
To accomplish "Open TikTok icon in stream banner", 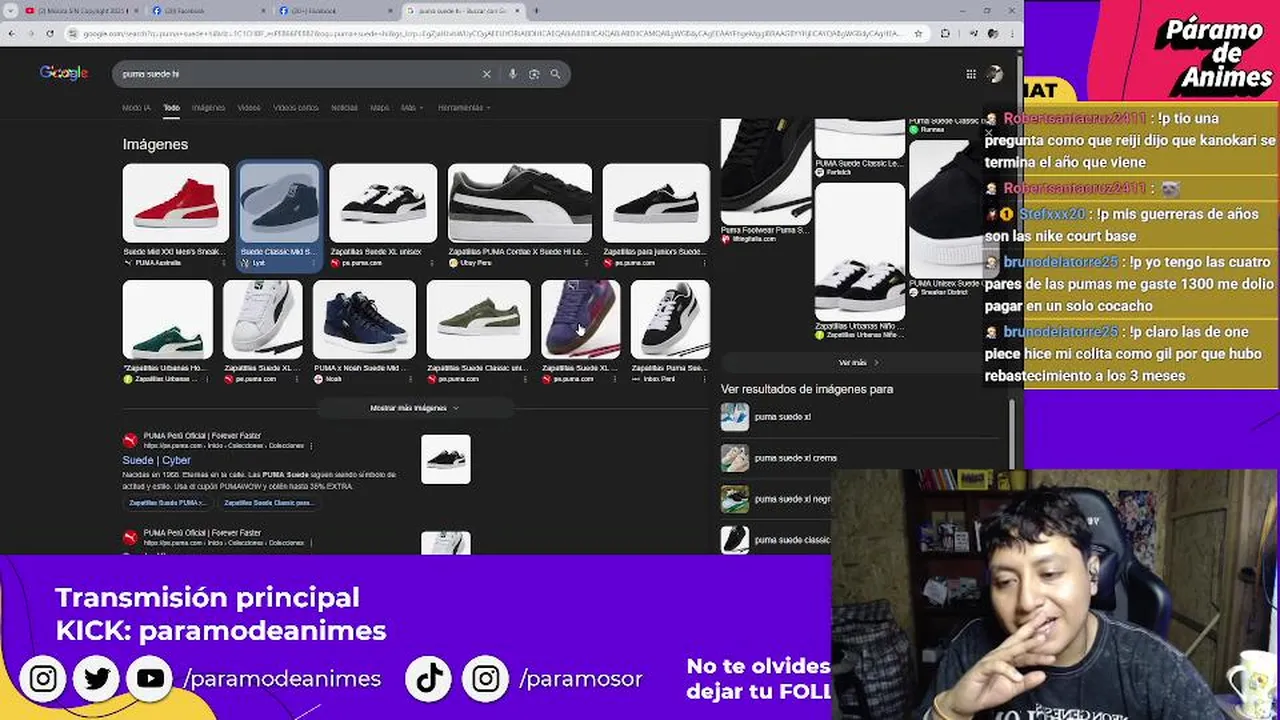I will [429, 679].
